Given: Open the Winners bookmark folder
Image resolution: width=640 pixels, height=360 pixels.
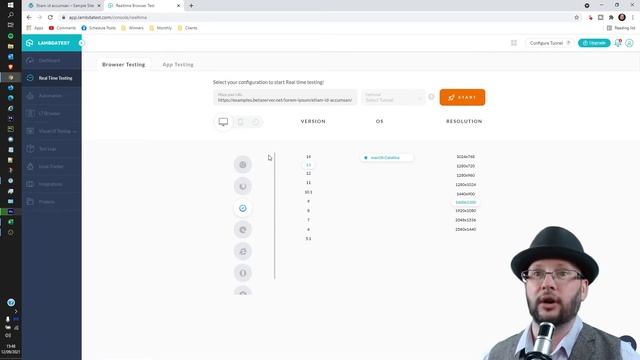Looking at the screenshot, I should (x=132, y=28).
